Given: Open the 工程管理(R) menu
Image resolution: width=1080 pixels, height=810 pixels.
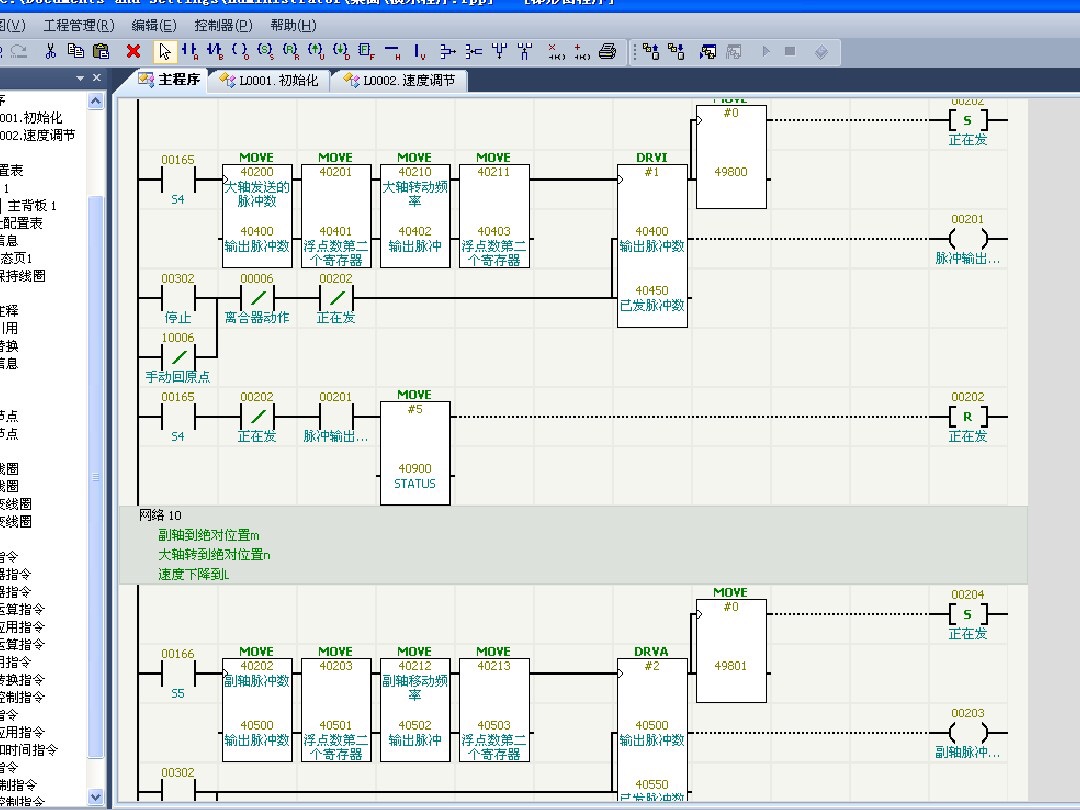Looking at the screenshot, I should tap(79, 25).
